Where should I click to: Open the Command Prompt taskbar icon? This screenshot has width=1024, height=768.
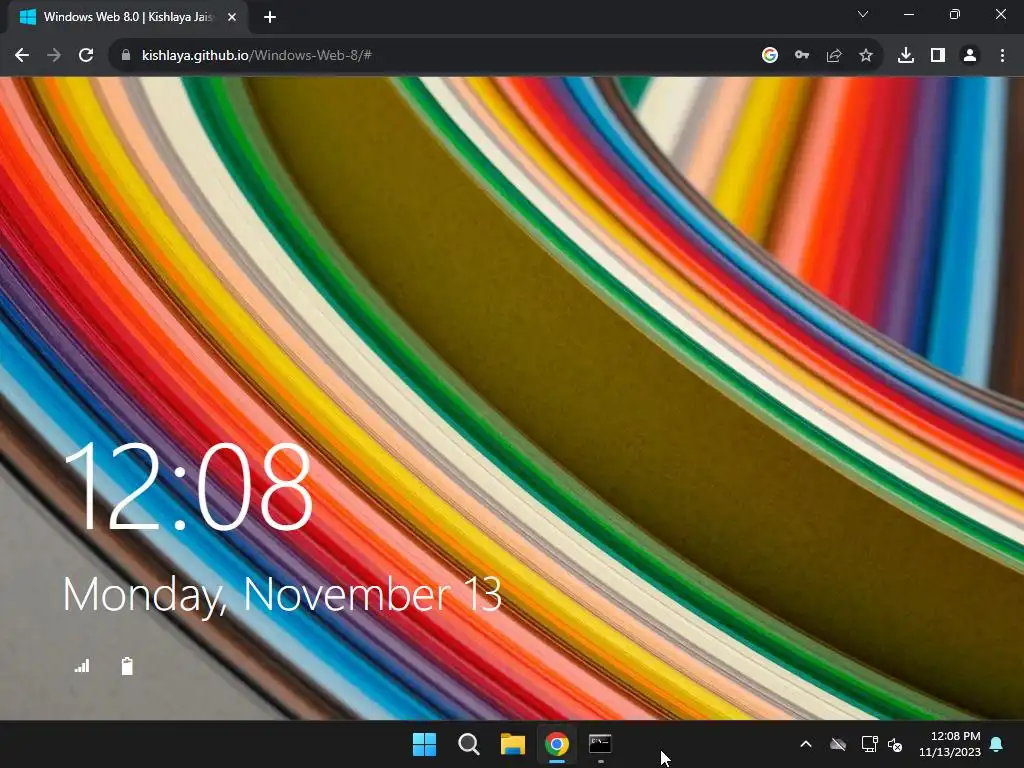point(600,744)
